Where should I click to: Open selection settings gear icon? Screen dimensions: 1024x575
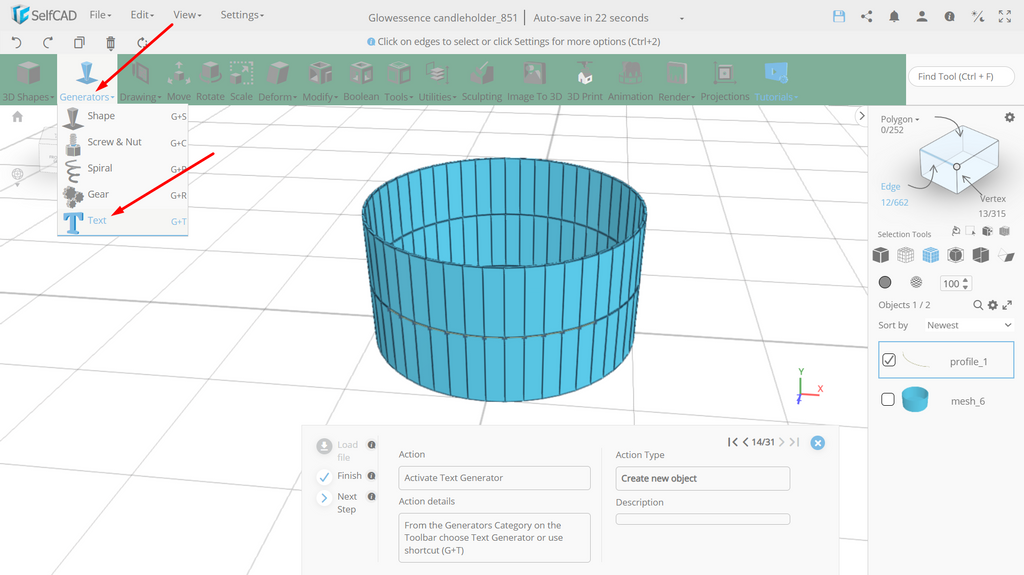[x=1010, y=118]
